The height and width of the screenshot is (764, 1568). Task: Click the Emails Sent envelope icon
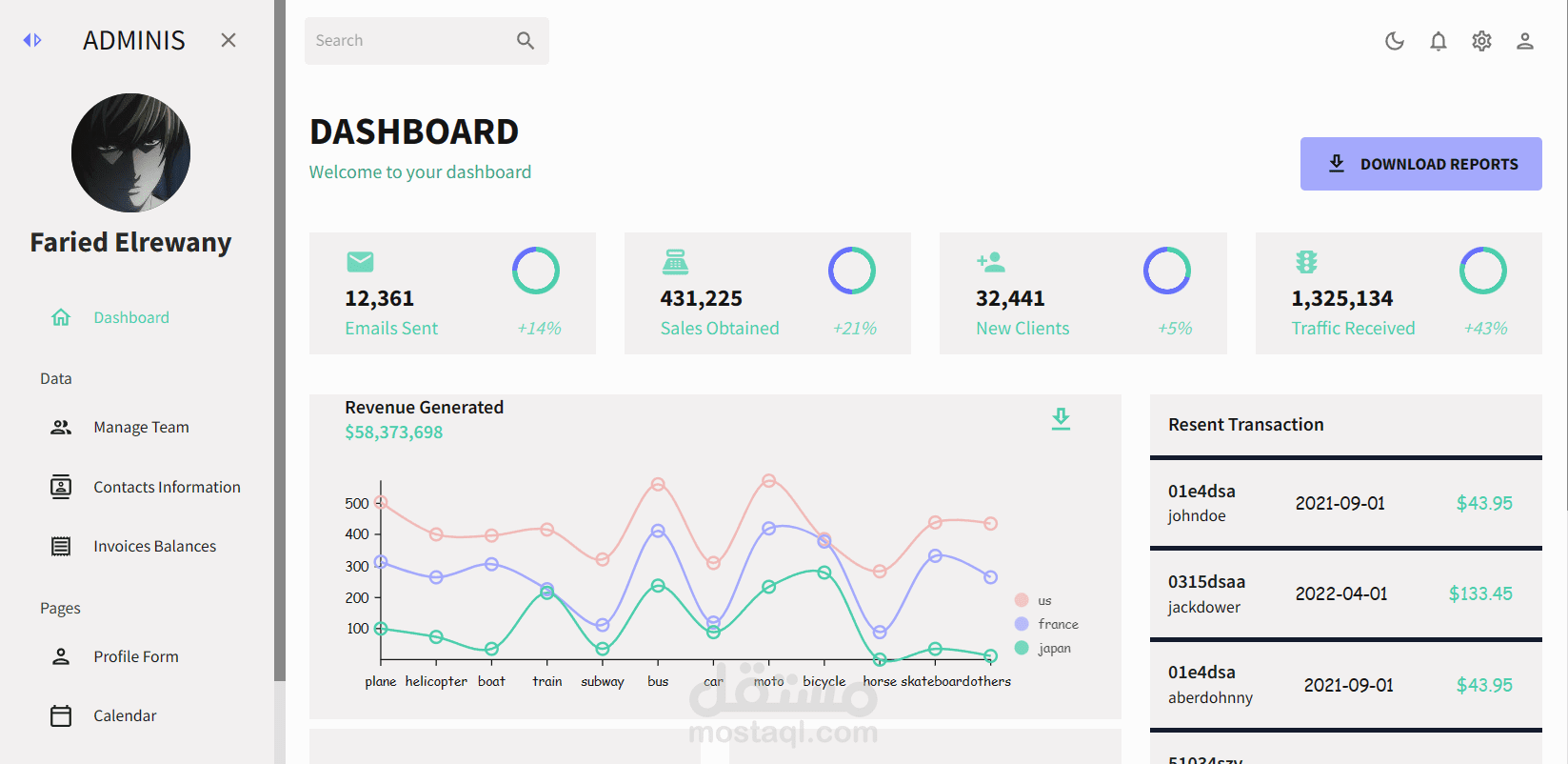click(x=360, y=262)
